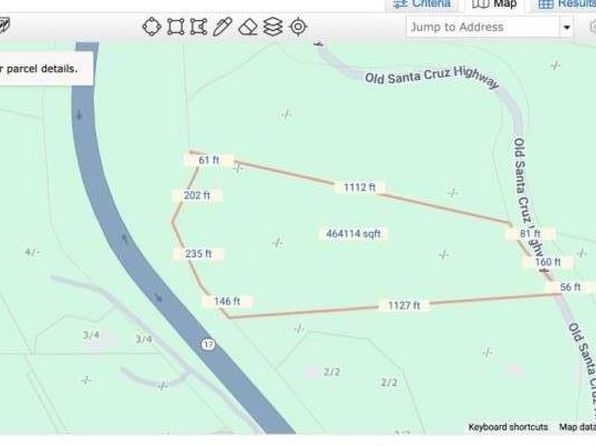596x446 pixels.
Task: Open Keyboard shortcuts link
Action: click(x=508, y=427)
